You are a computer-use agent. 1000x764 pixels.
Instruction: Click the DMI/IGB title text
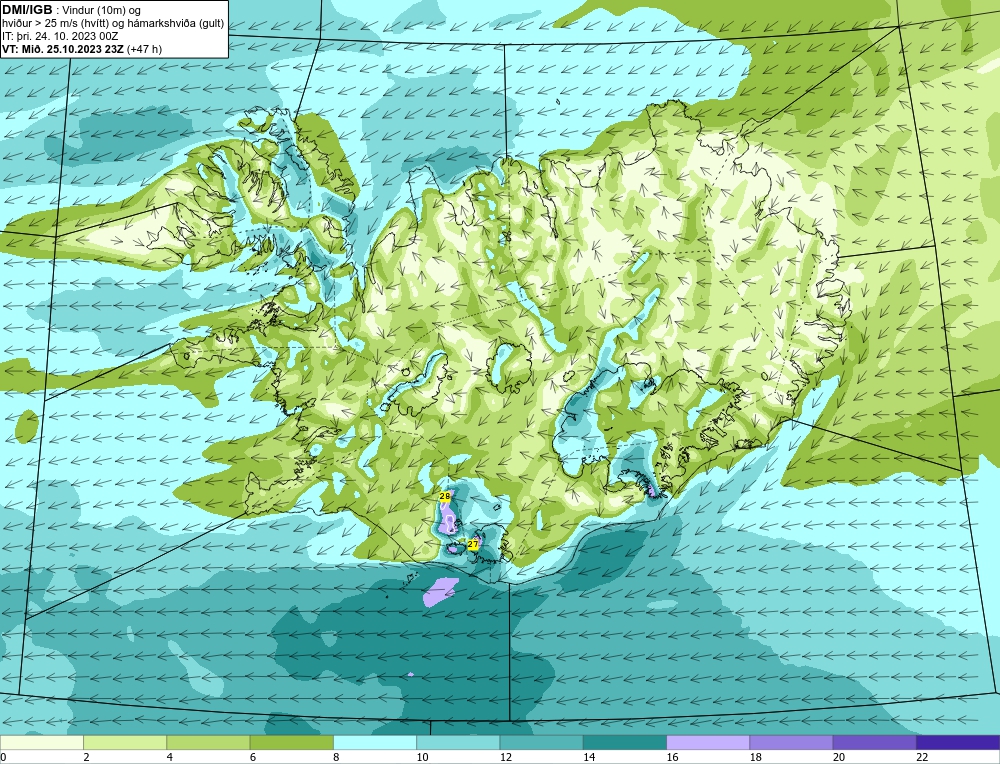coord(27,10)
